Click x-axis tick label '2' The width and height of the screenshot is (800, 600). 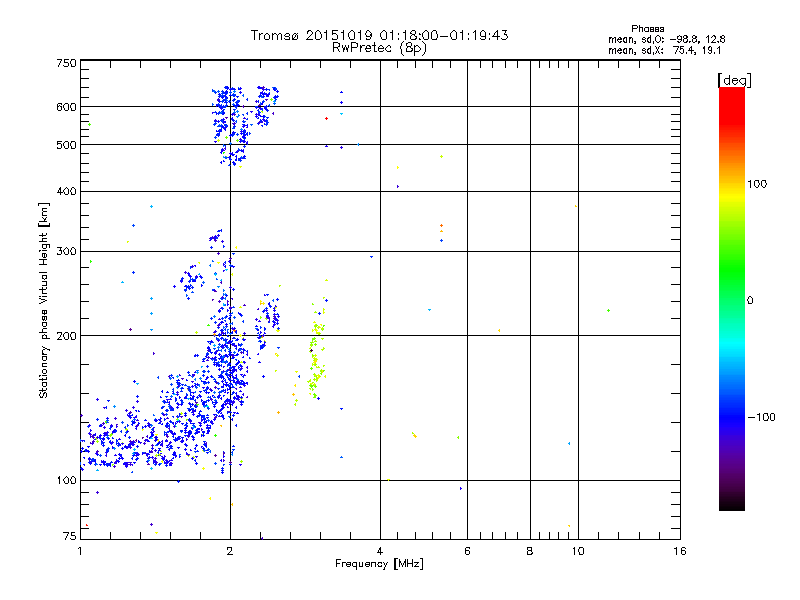point(230,551)
